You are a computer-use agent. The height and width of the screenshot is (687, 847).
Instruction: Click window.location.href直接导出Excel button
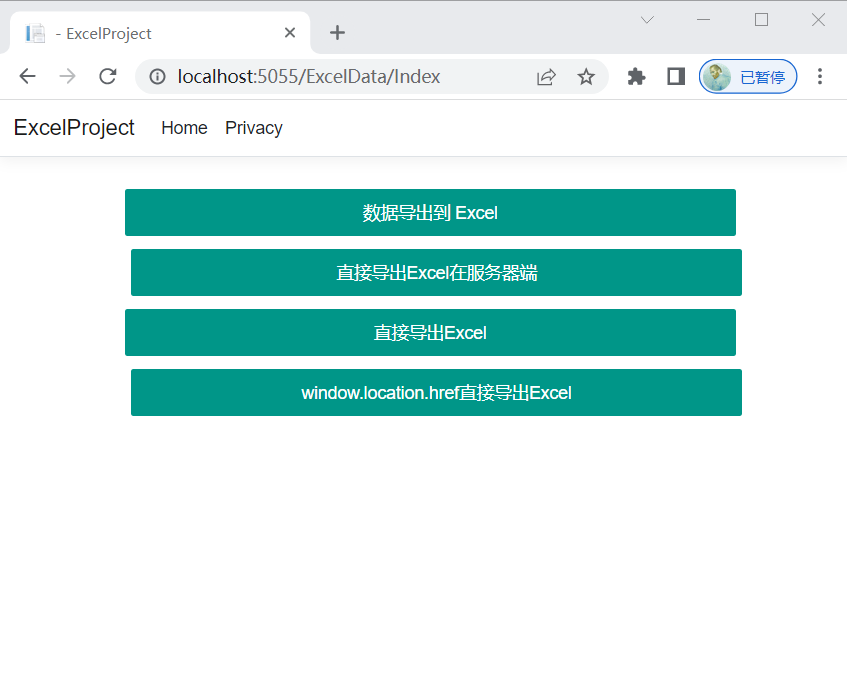pyautogui.click(x=436, y=392)
